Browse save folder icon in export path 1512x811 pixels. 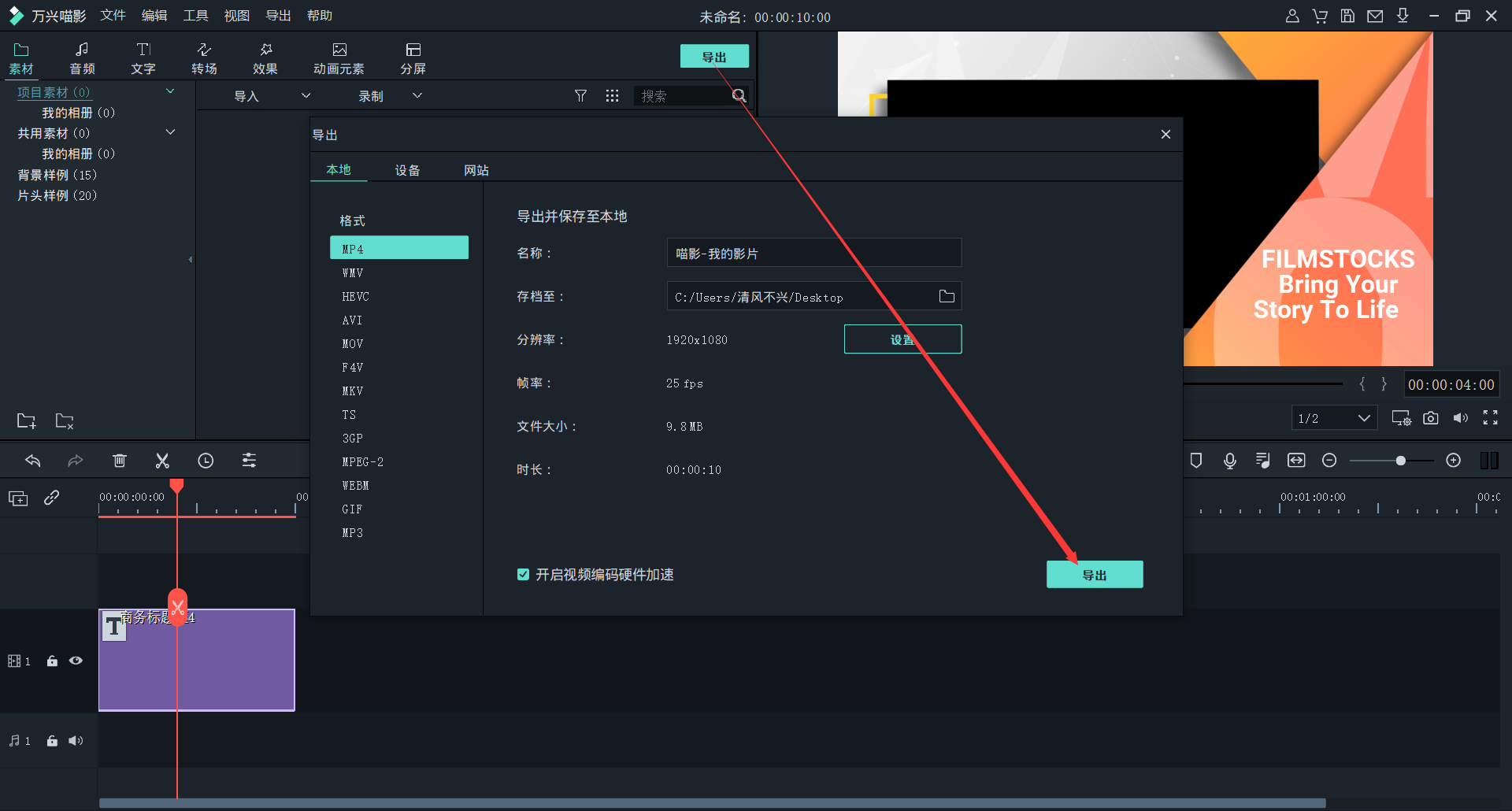click(947, 297)
